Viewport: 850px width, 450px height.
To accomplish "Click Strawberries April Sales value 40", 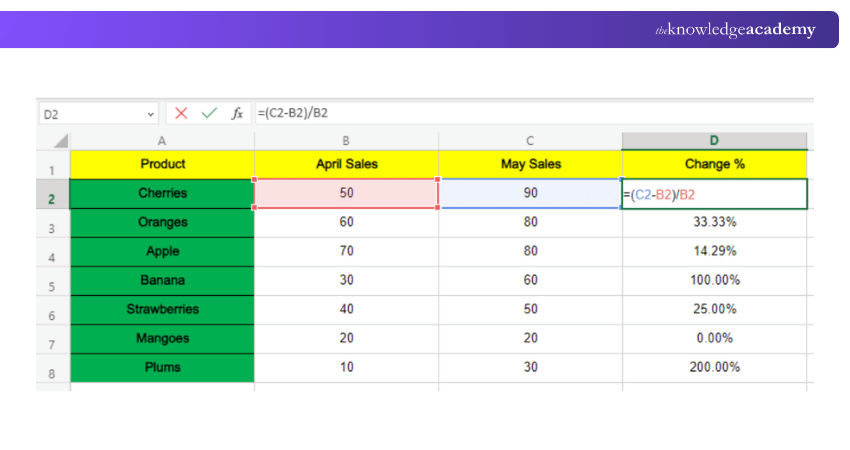I will tap(346, 310).
